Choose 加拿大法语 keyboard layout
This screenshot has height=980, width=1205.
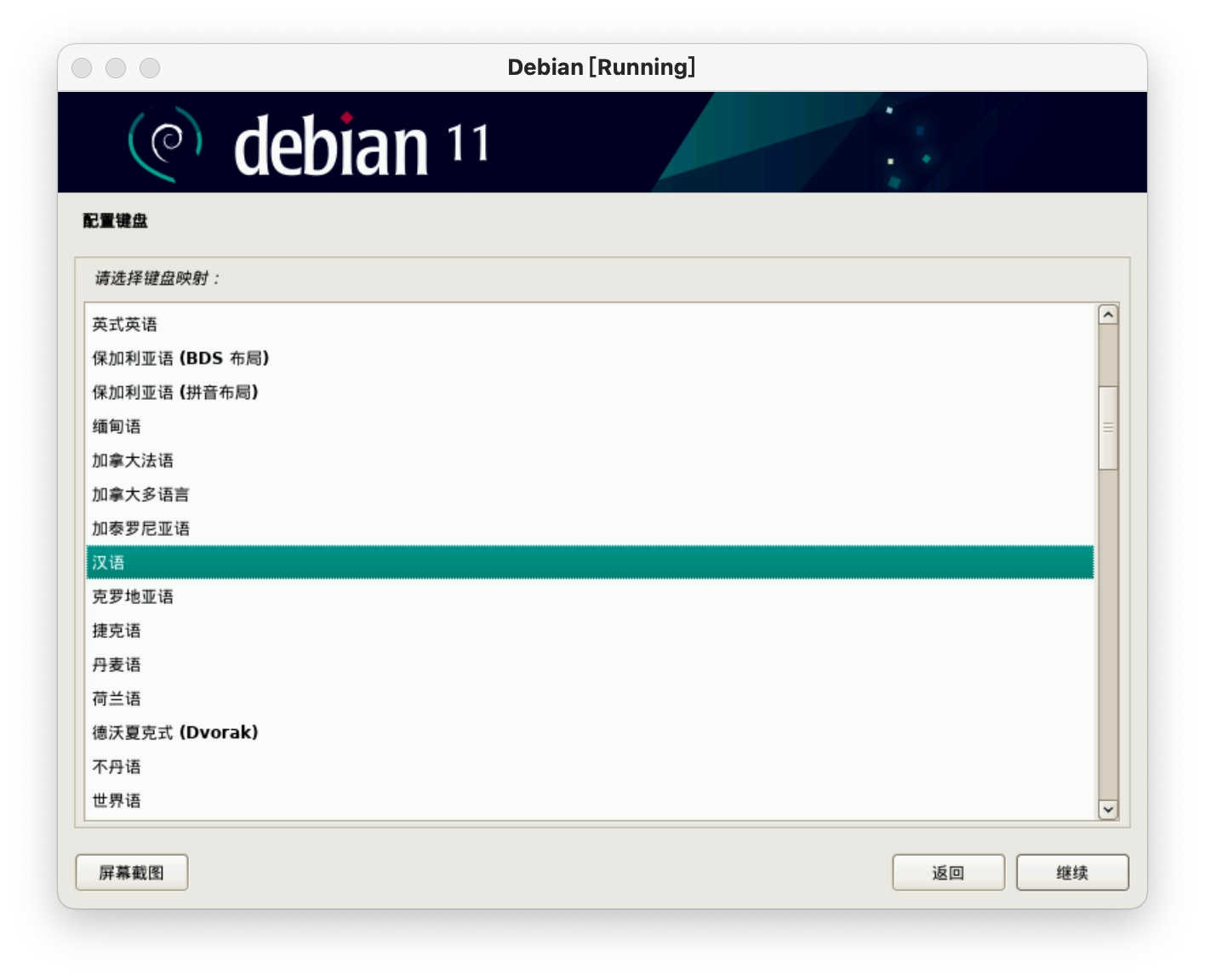pyautogui.click(x=590, y=460)
